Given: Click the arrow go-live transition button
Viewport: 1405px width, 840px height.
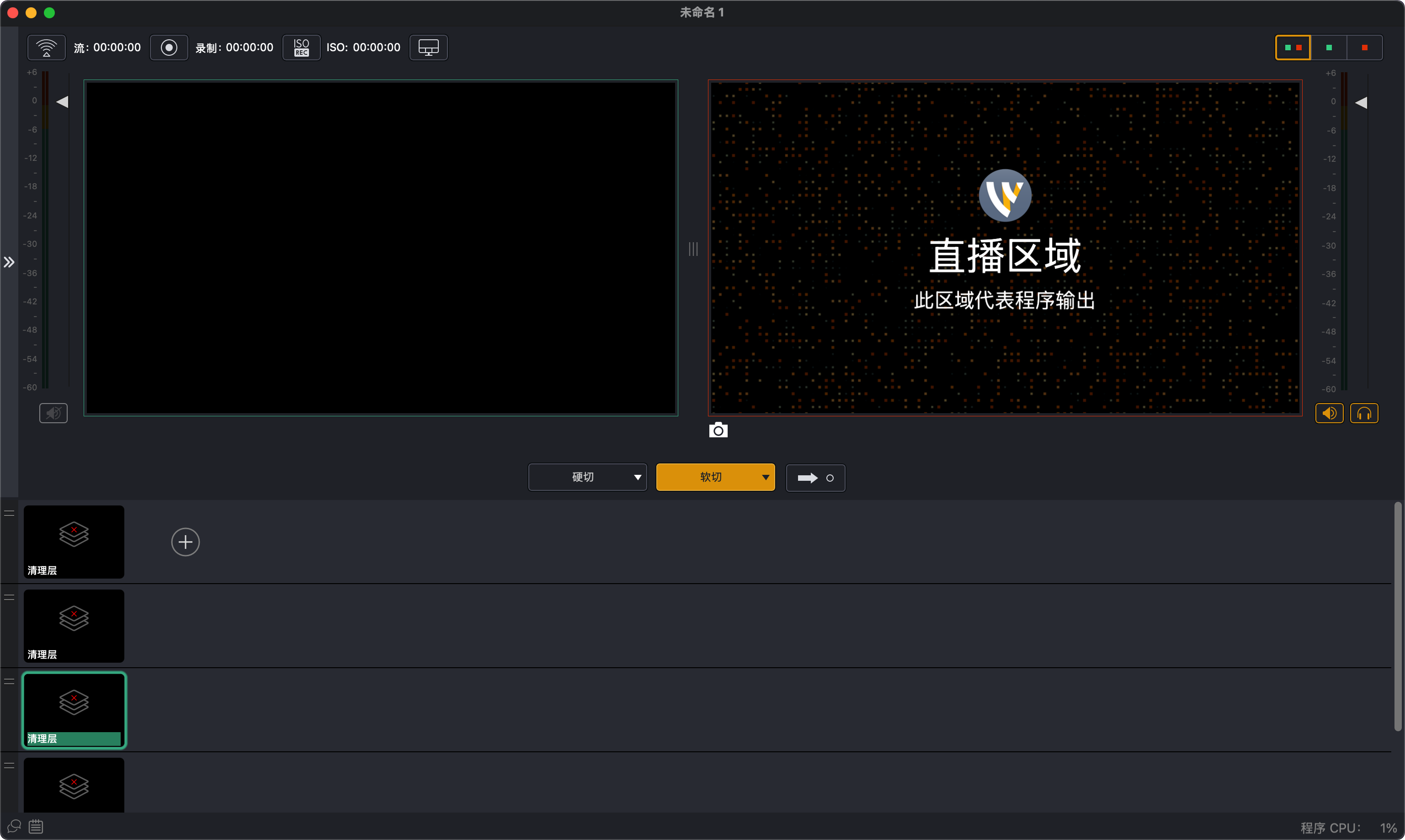Looking at the screenshot, I should [x=815, y=478].
